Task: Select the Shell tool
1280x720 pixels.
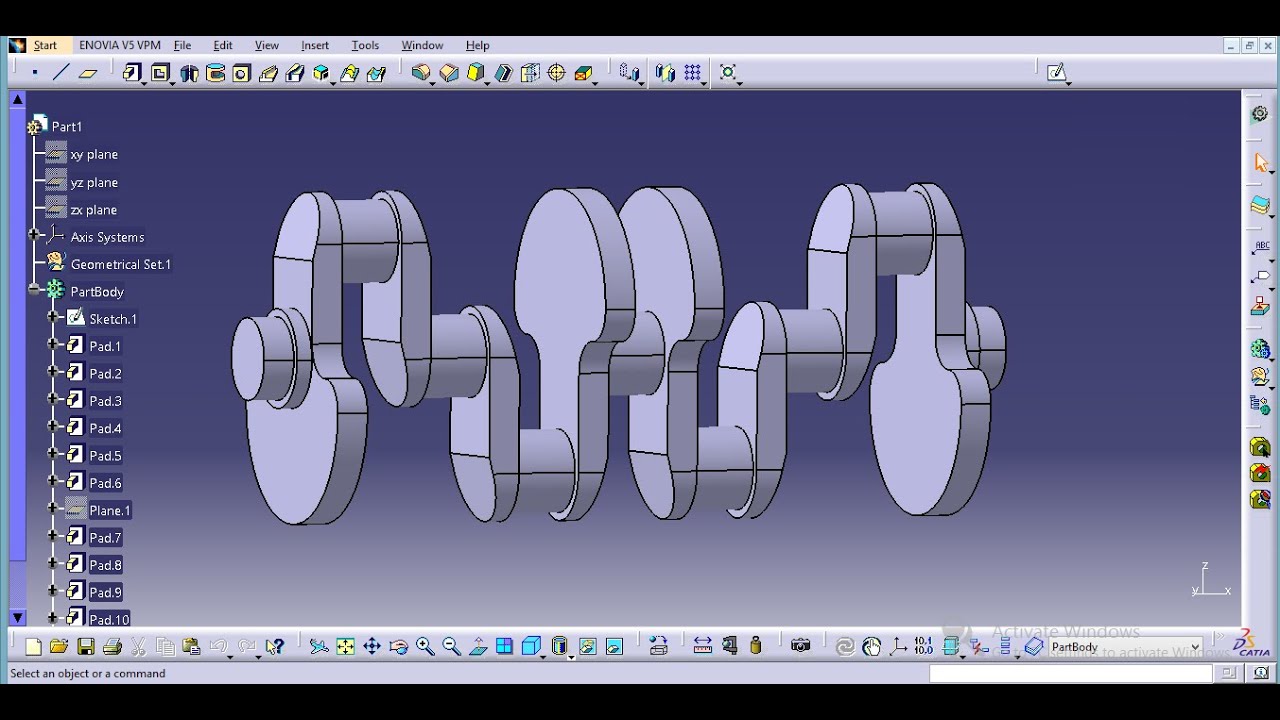Action: [503, 72]
